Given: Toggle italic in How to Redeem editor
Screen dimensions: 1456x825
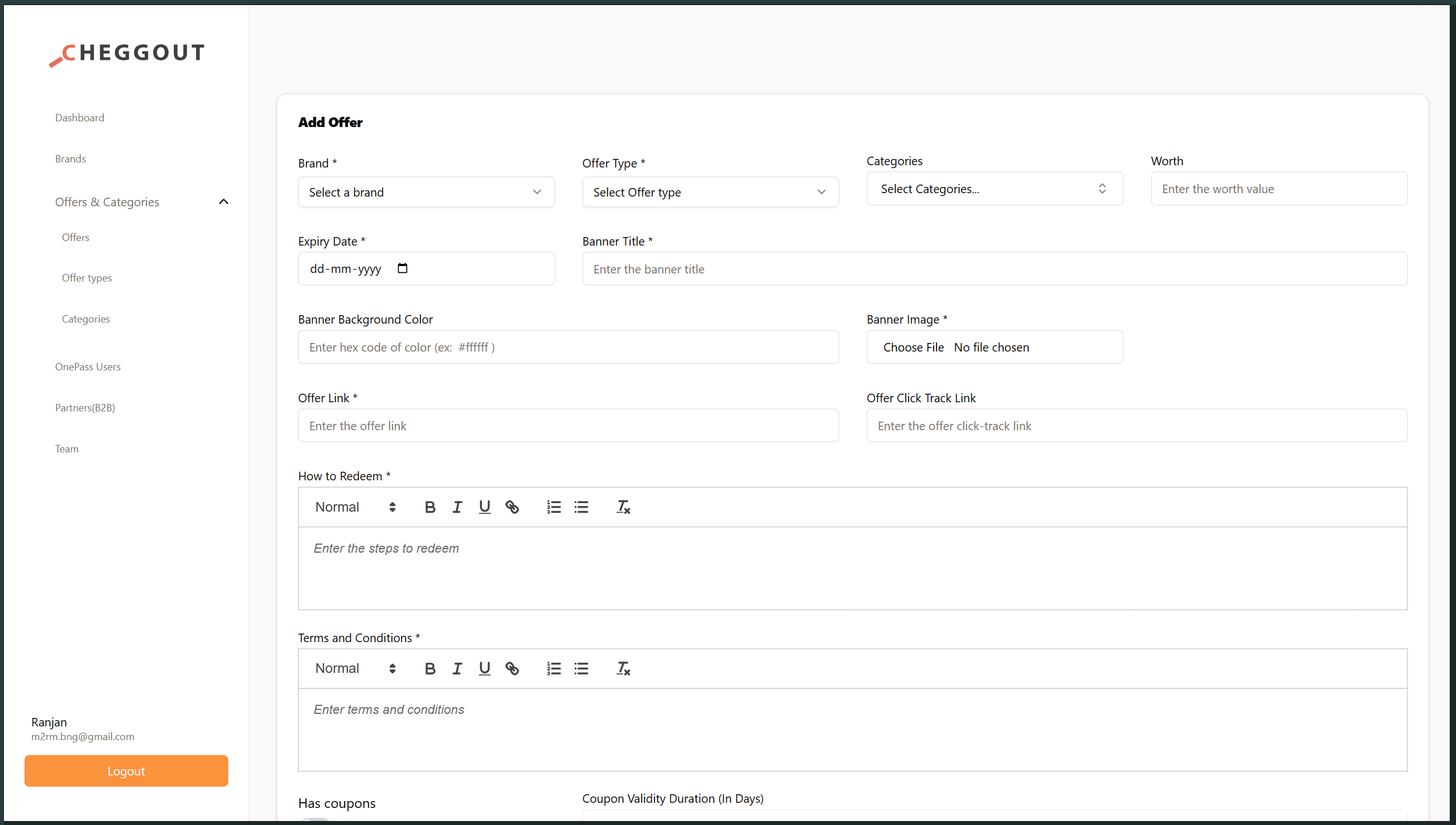Looking at the screenshot, I should [457, 507].
